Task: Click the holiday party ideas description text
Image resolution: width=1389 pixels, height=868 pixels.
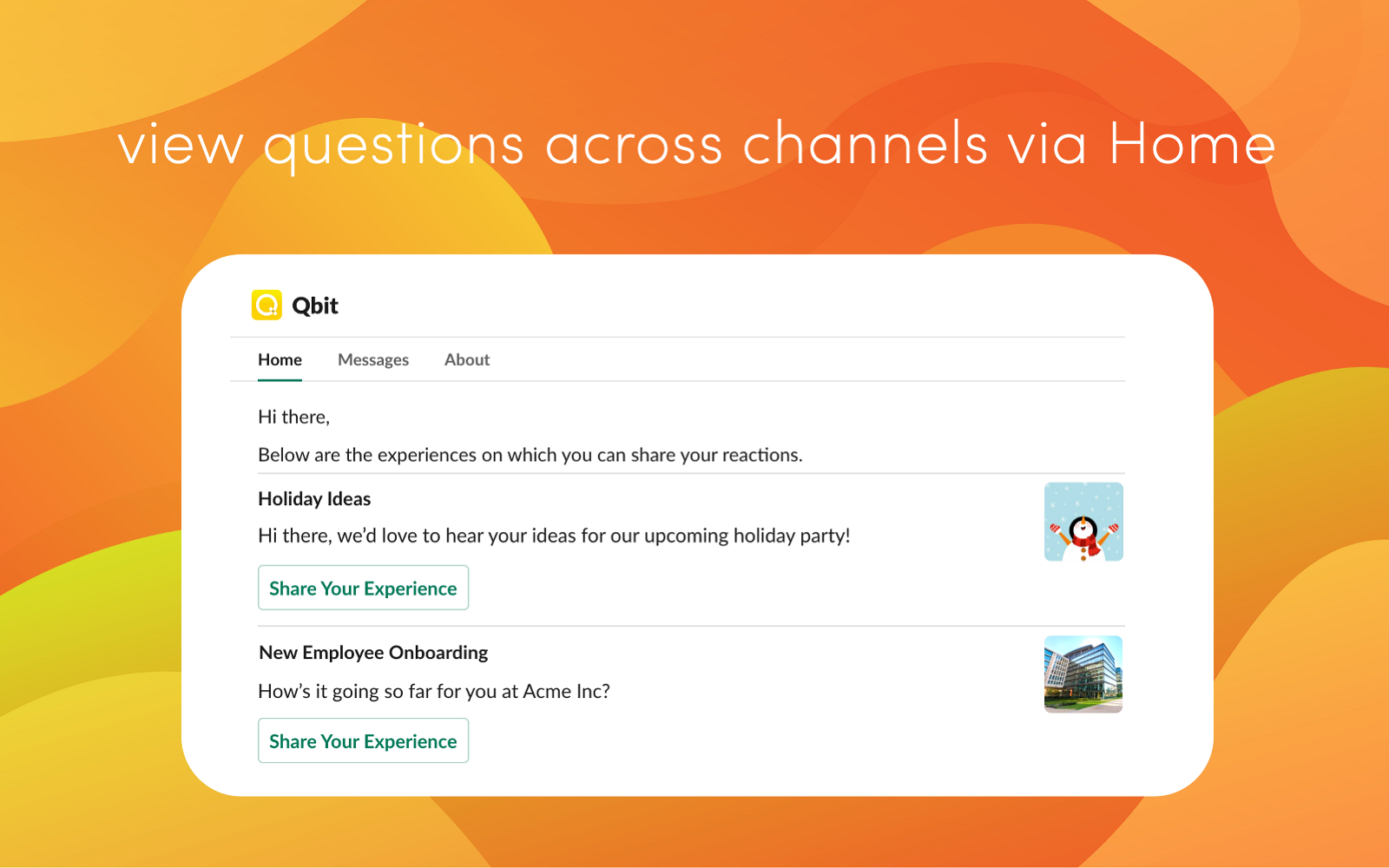Action: pyautogui.click(x=553, y=536)
